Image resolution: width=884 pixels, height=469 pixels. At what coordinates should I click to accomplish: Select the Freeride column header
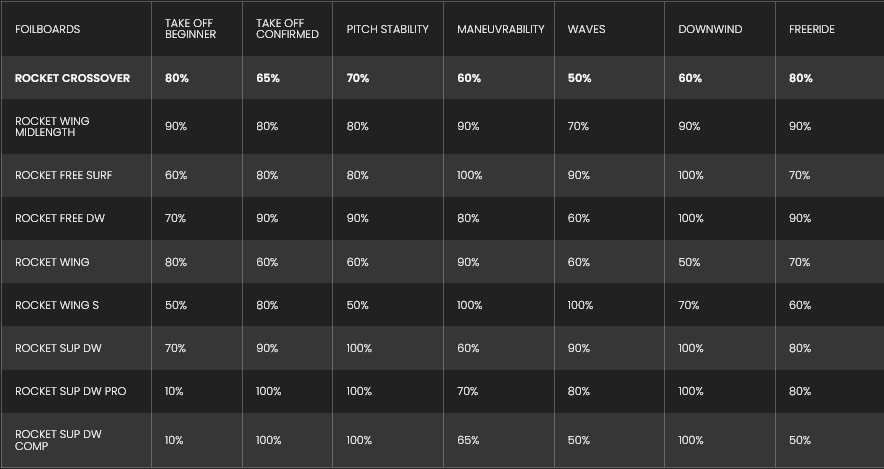(811, 30)
